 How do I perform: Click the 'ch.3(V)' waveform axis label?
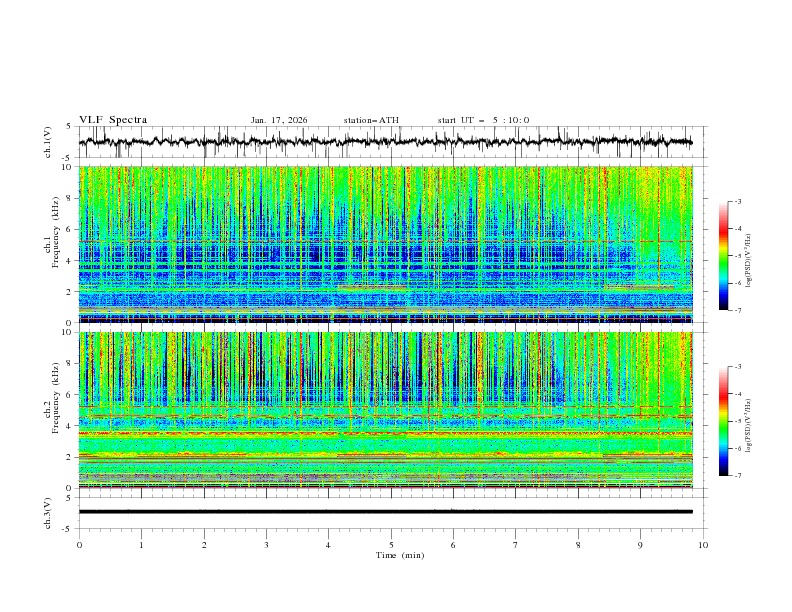[x=48, y=513]
